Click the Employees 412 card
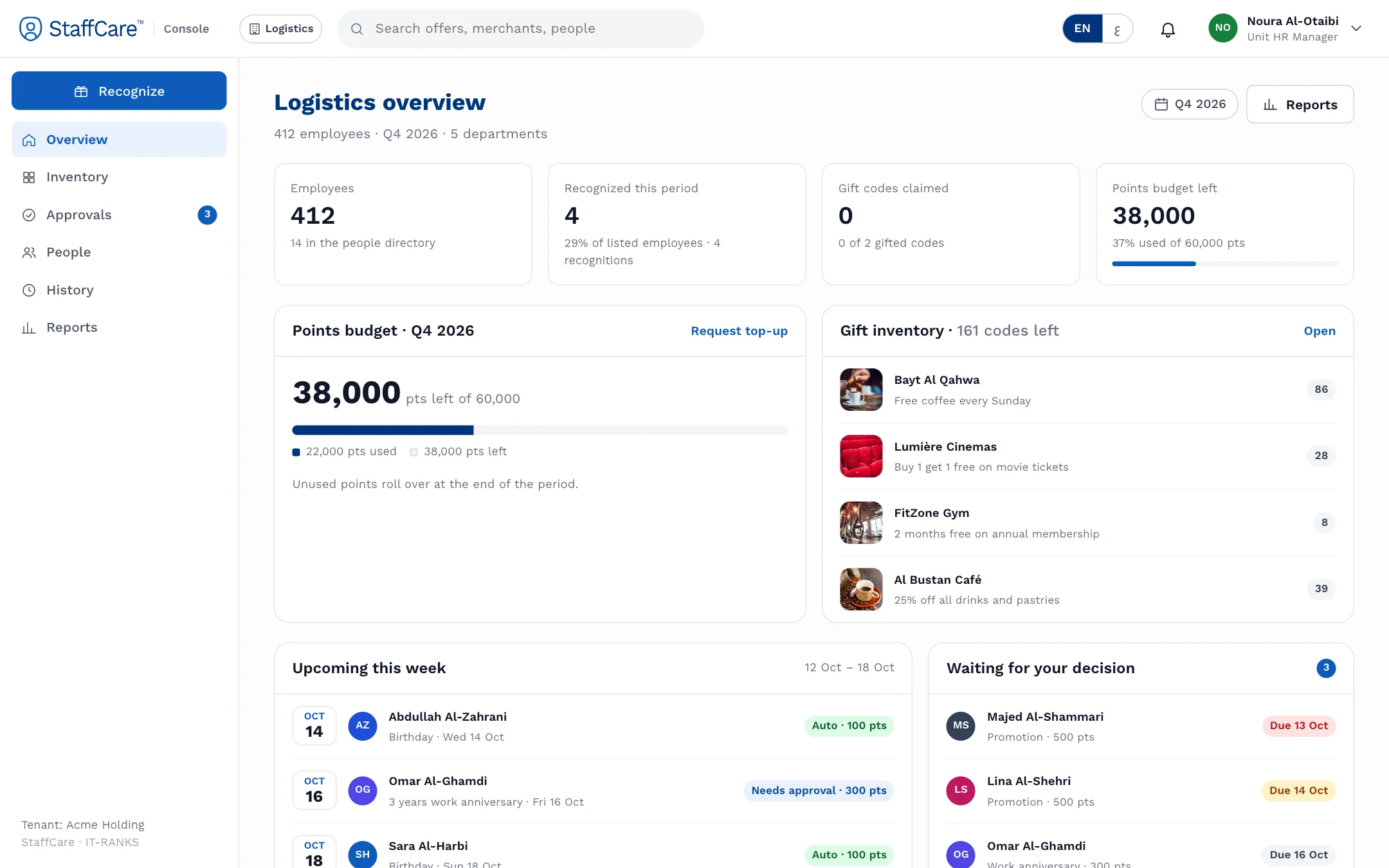The width and height of the screenshot is (1389, 868). (x=403, y=224)
